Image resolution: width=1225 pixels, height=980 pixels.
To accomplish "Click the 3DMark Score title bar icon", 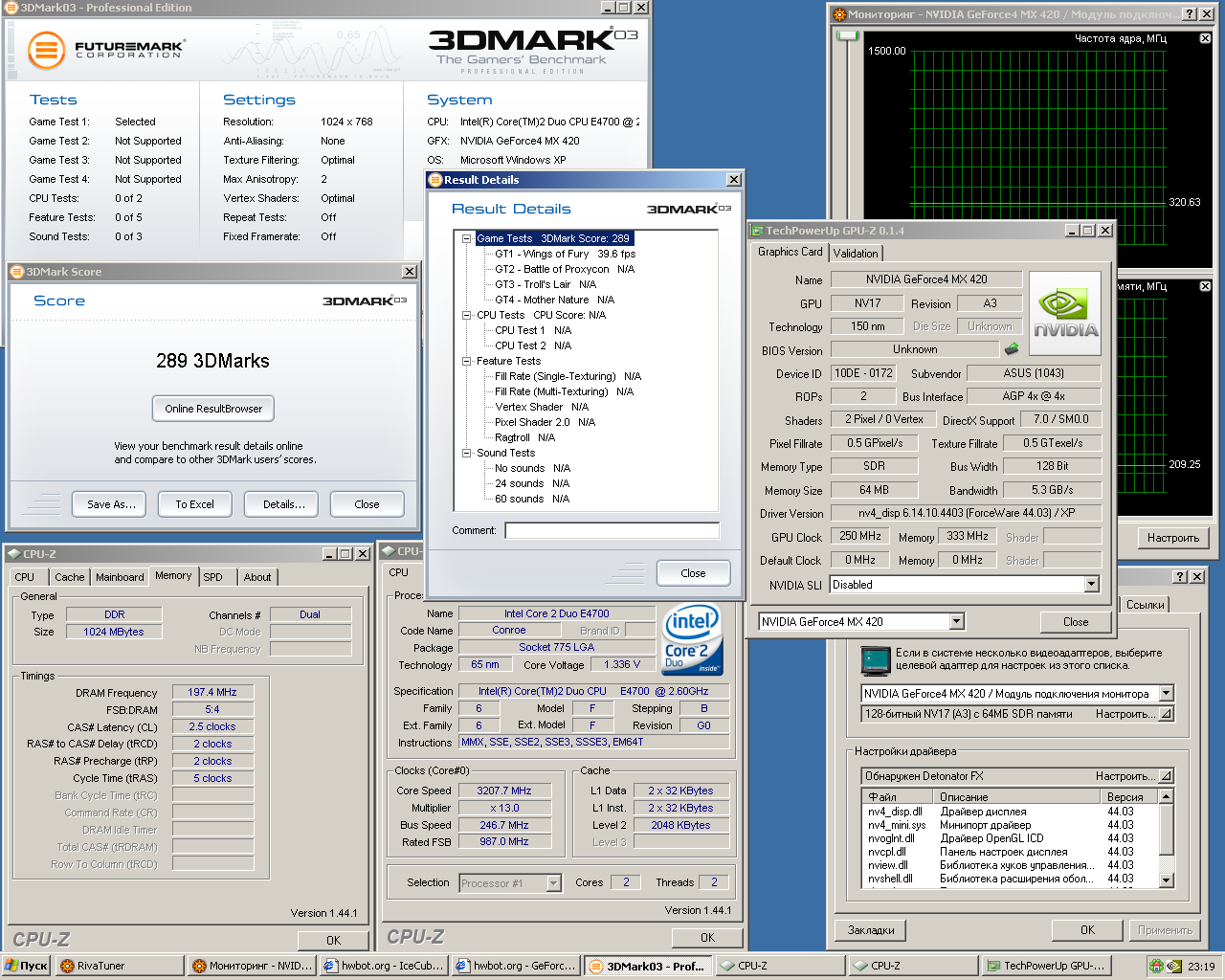I will click(17, 272).
